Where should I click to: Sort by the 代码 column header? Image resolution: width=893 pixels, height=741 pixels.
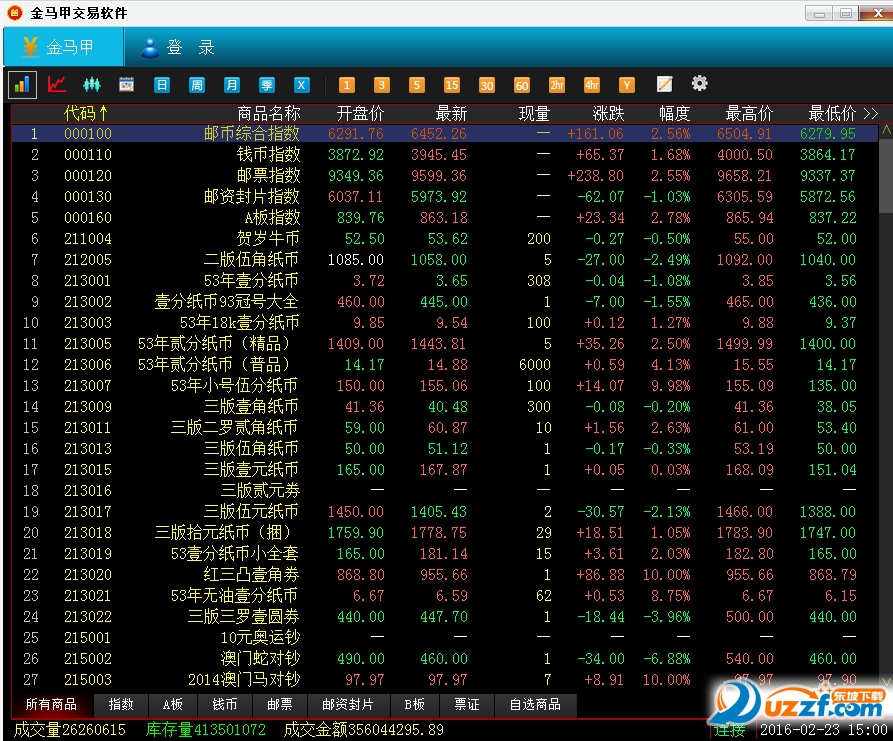(85, 113)
